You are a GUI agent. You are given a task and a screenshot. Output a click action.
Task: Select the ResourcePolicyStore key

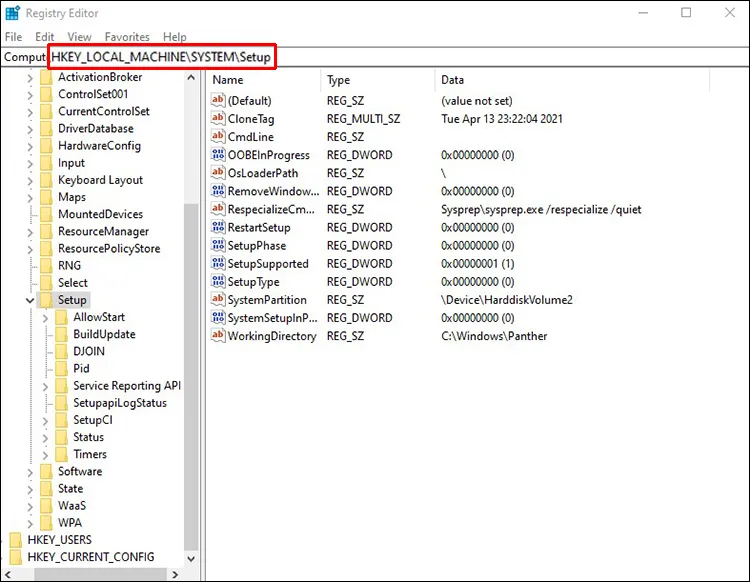[109, 248]
